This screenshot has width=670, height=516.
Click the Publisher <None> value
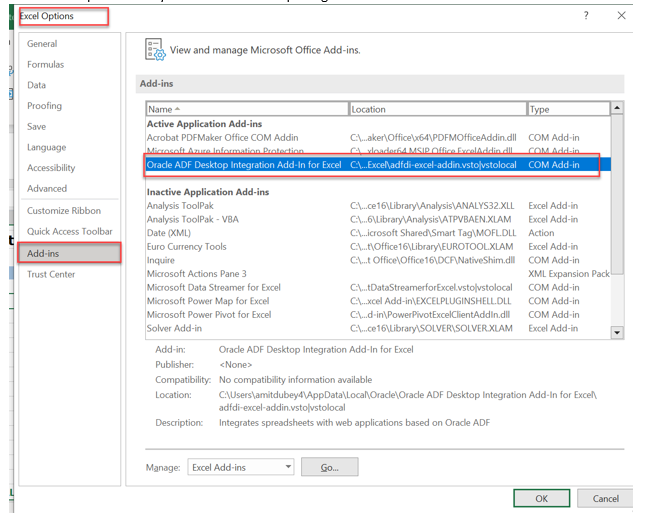click(x=235, y=365)
